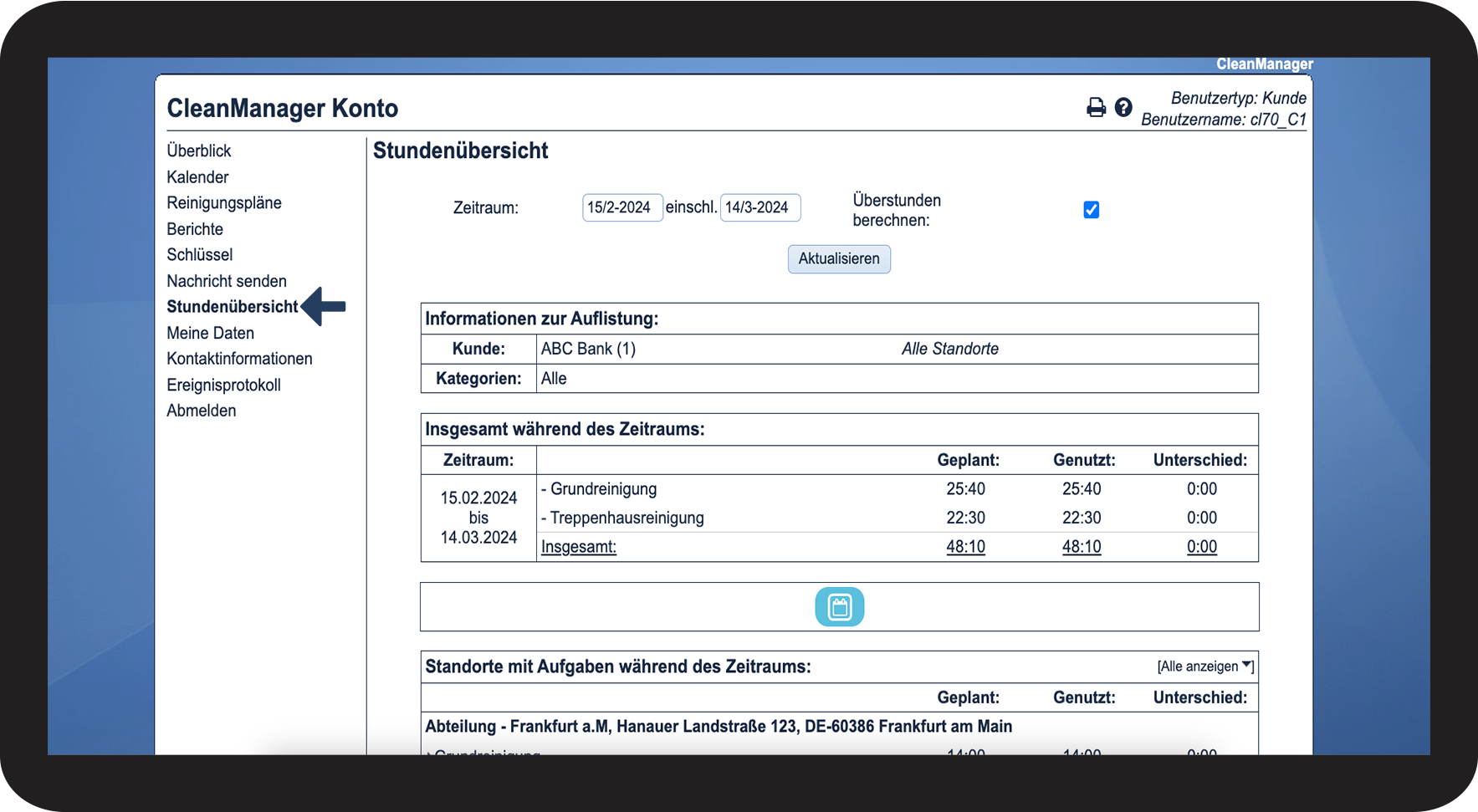Select Berichte in the sidebar
The image size is (1478, 812).
195,229
